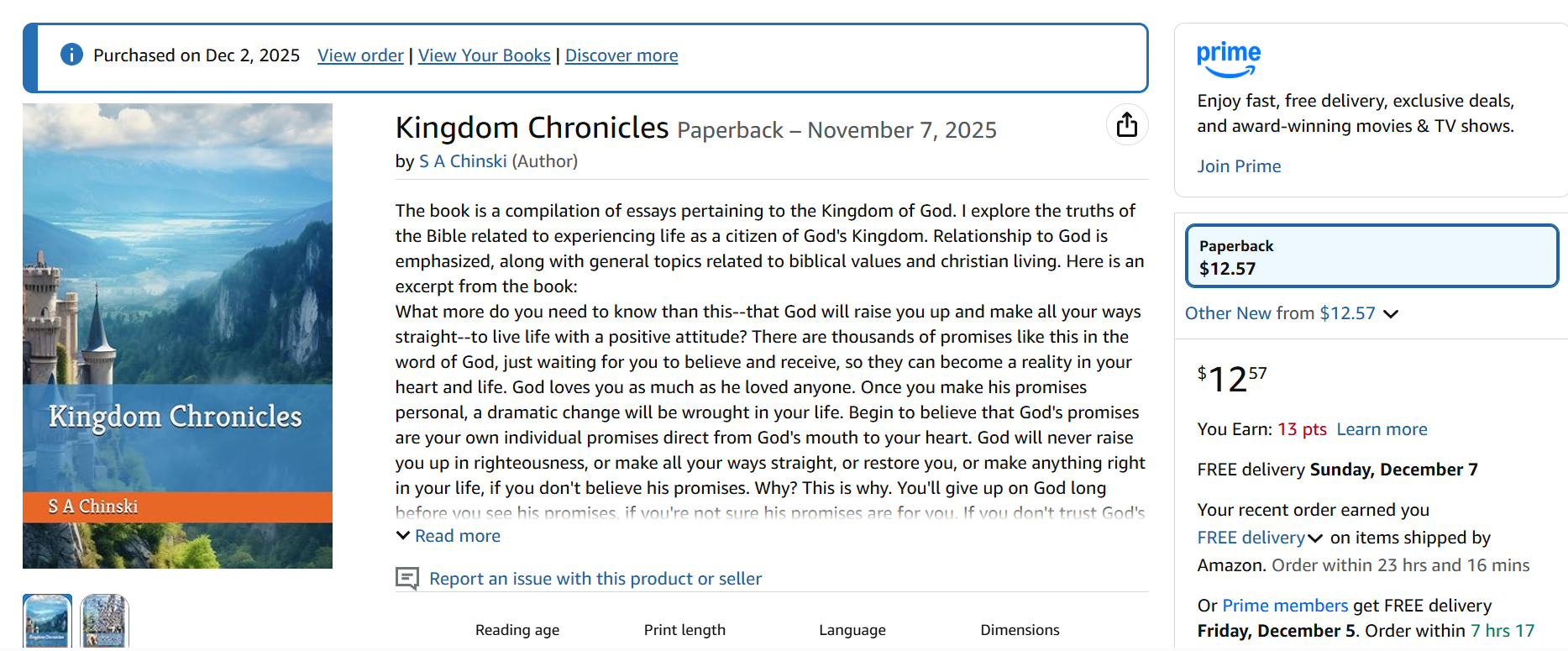Select the first book cover thumbnail

[x=47, y=621]
